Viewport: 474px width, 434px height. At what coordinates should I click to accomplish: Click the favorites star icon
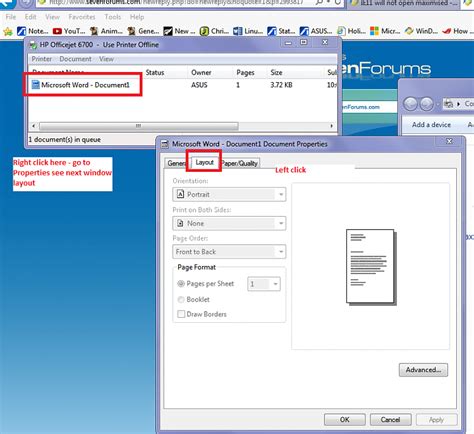click(x=8, y=31)
